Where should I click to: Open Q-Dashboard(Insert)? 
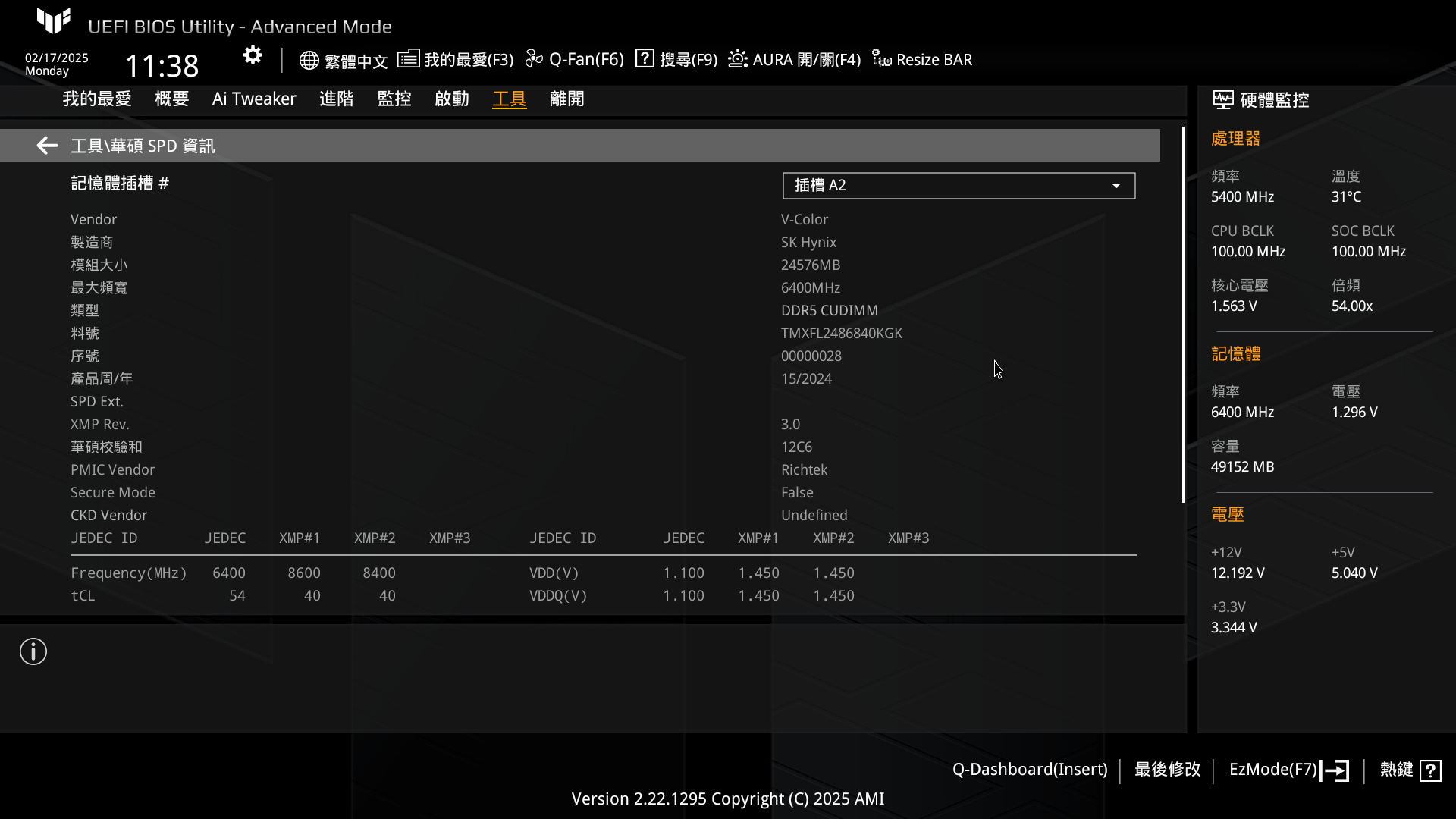click(x=1030, y=770)
